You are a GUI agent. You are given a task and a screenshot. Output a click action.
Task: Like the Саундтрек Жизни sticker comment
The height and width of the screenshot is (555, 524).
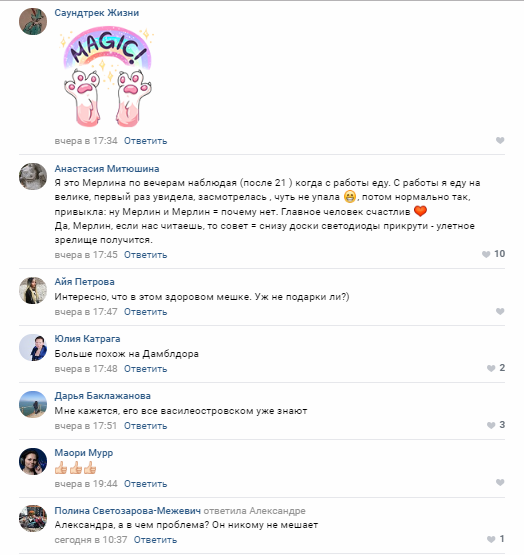pyautogui.click(x=500, y=141)
